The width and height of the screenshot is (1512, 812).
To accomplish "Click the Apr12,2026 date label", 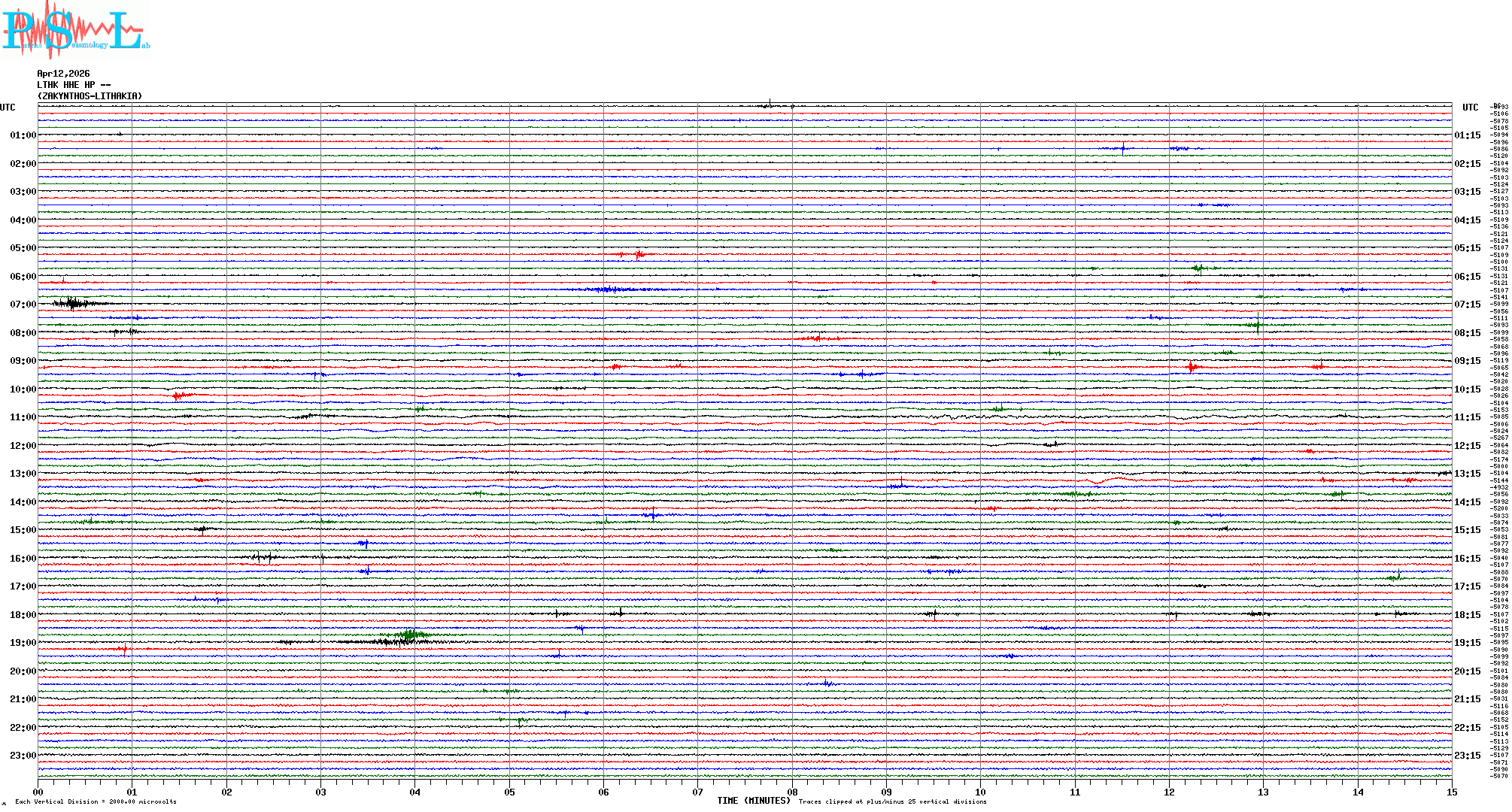I will tap(63, 74).
